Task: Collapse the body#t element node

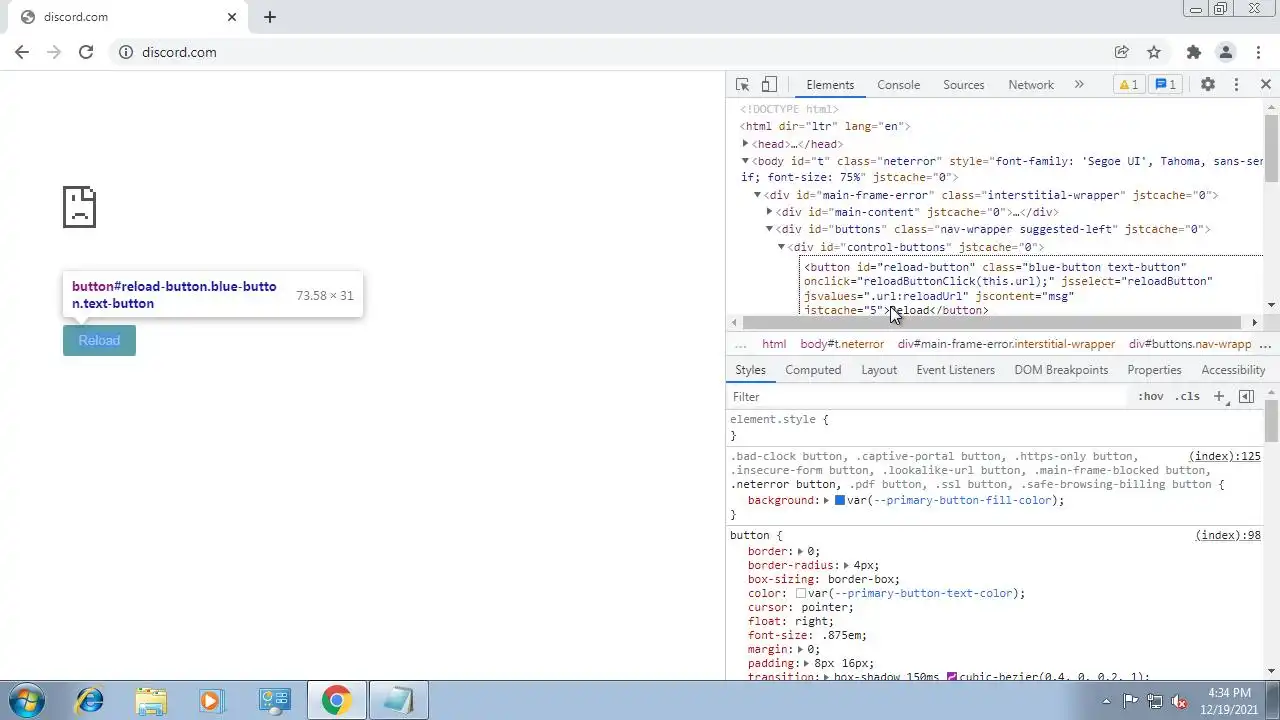Action: click(745, 161)
